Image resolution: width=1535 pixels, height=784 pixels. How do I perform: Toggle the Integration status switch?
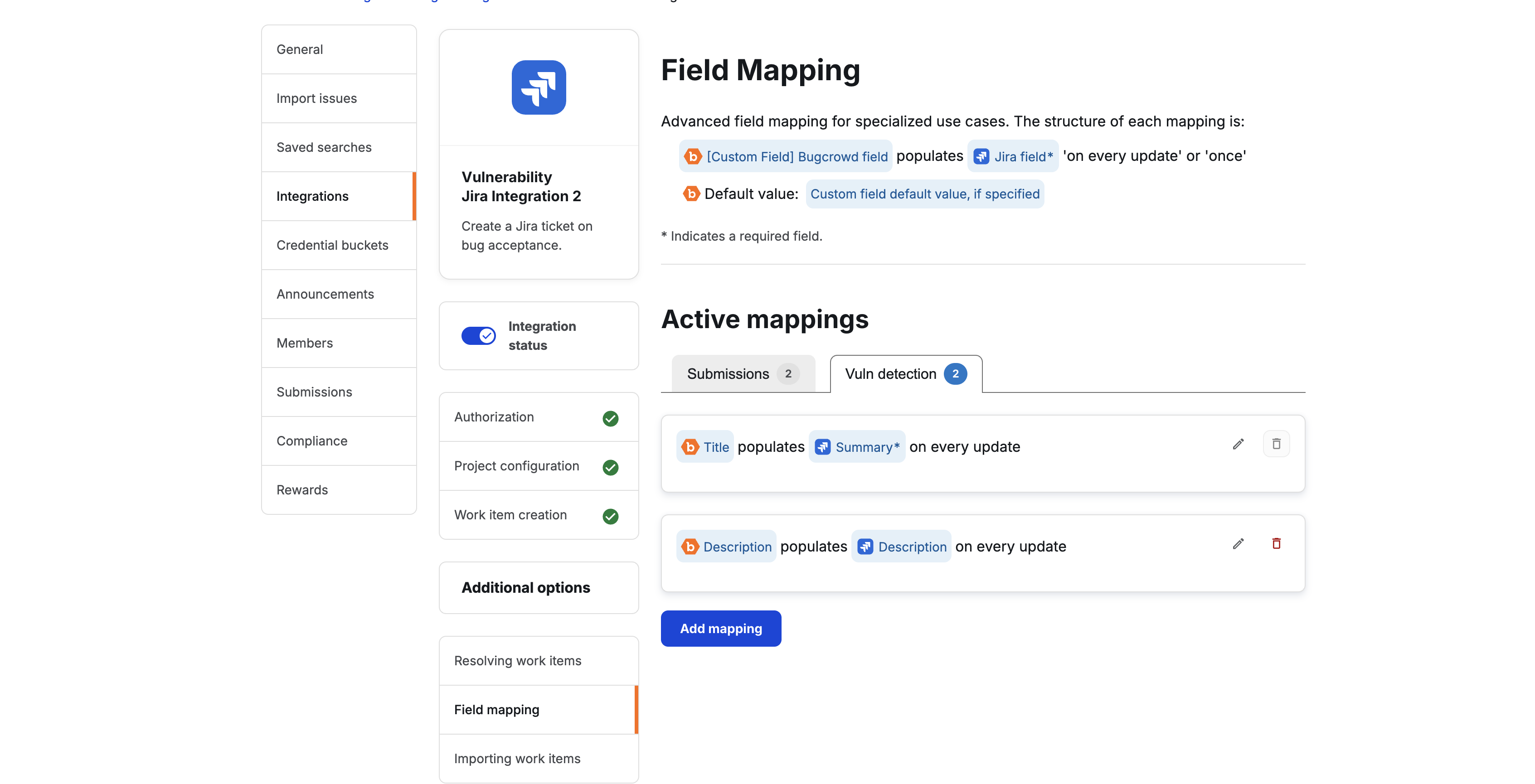[478, 336]
